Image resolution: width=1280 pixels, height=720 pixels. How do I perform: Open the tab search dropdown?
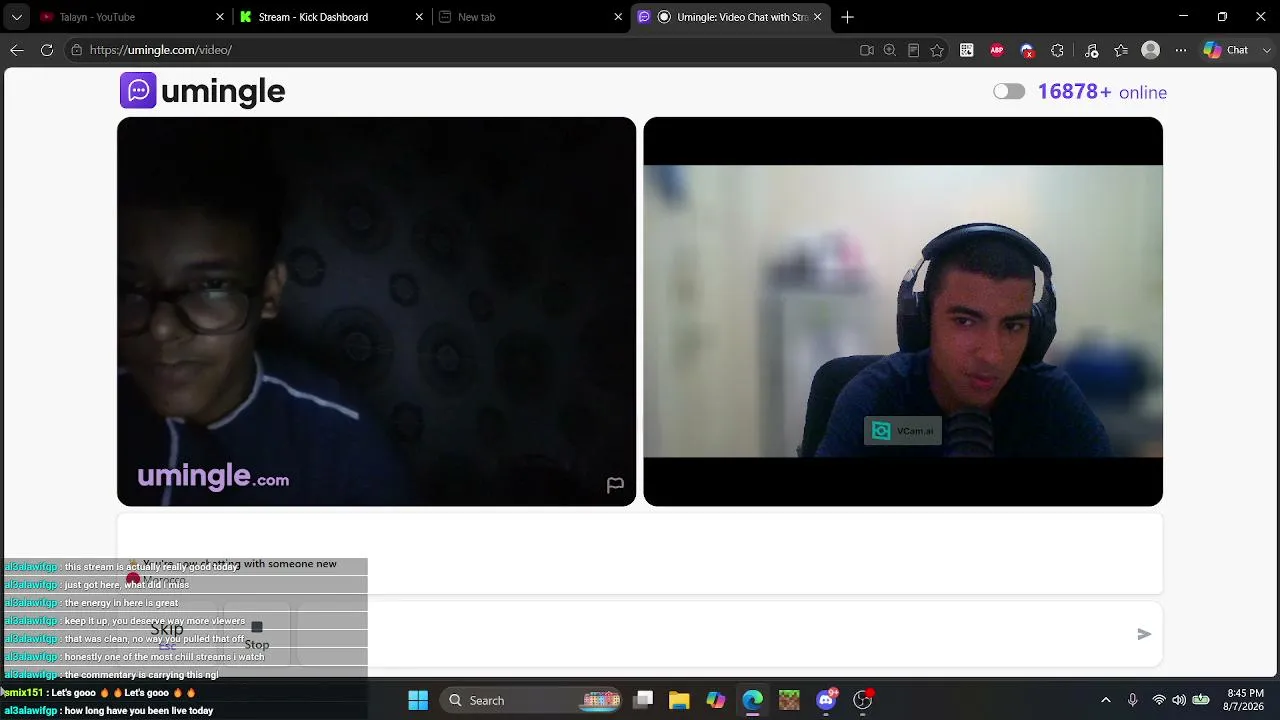pos(16,17)
